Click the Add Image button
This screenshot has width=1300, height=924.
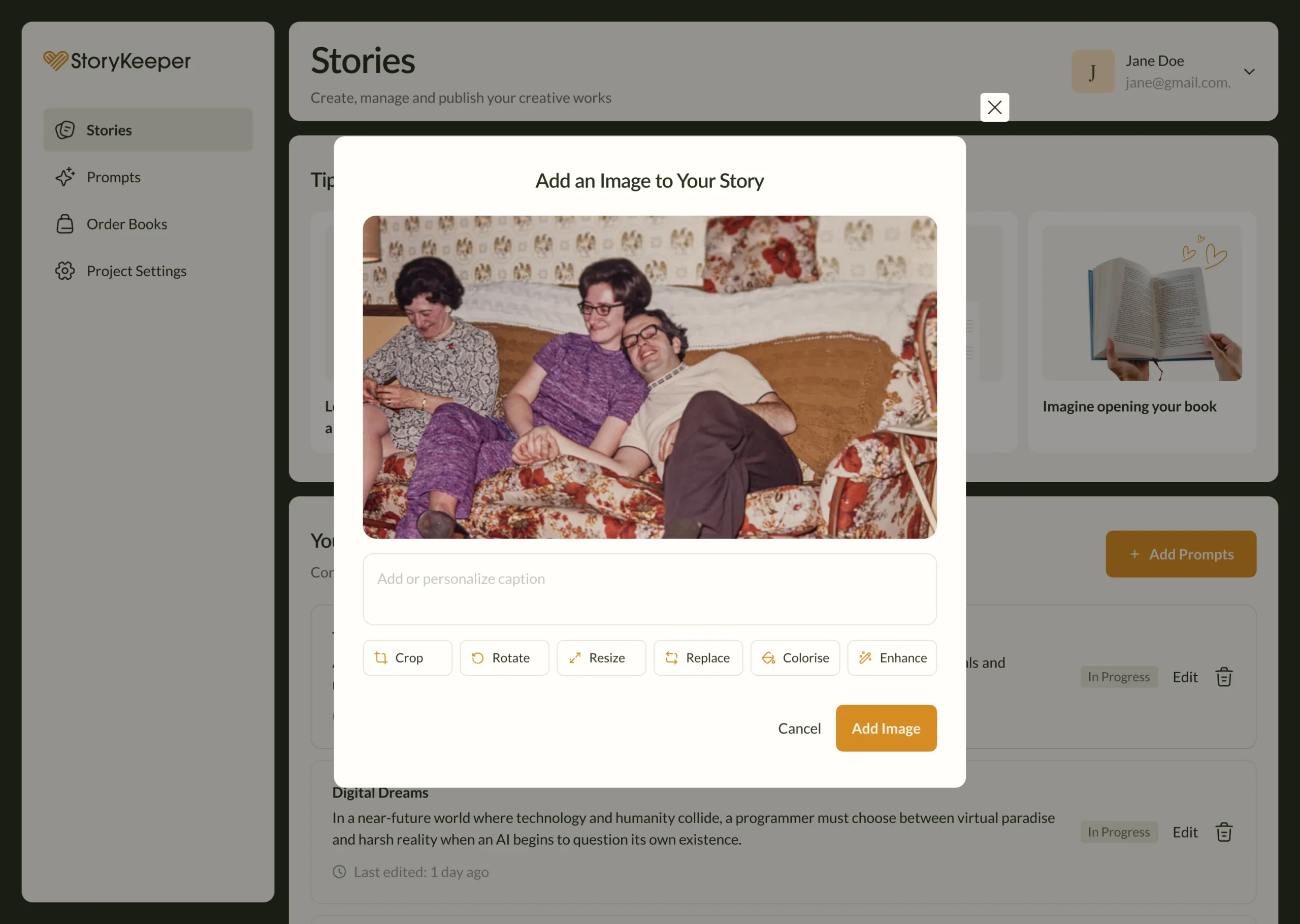885,728
